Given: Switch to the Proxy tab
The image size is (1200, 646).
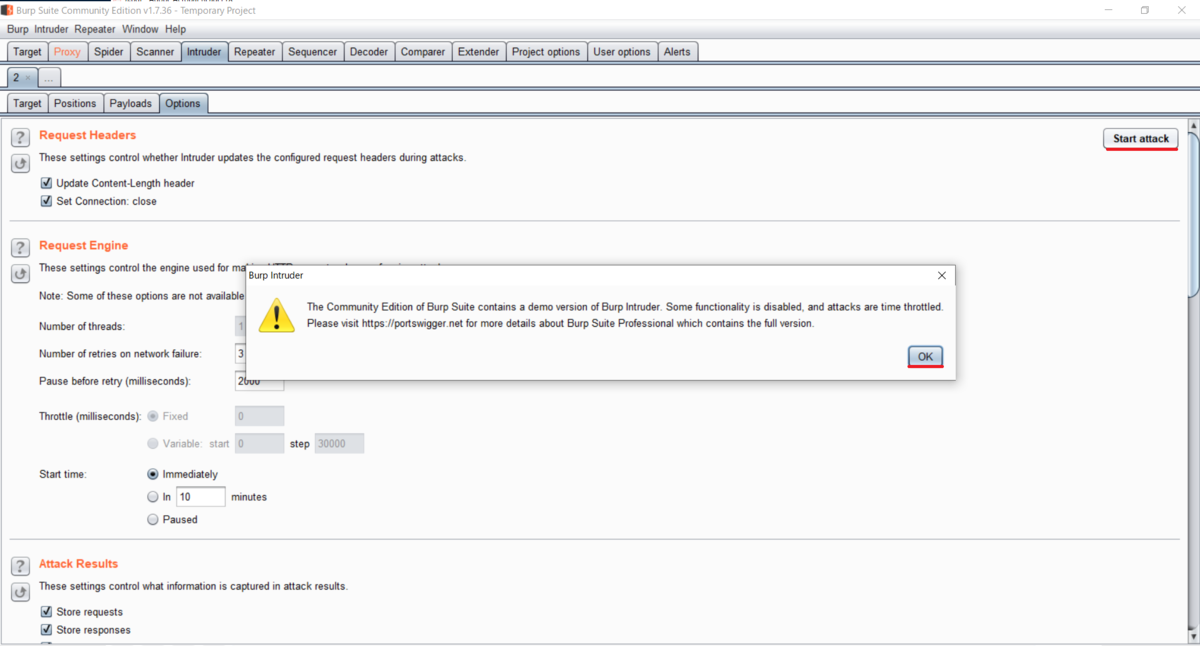Looking at the screenshot, I should tap(67, 52).
